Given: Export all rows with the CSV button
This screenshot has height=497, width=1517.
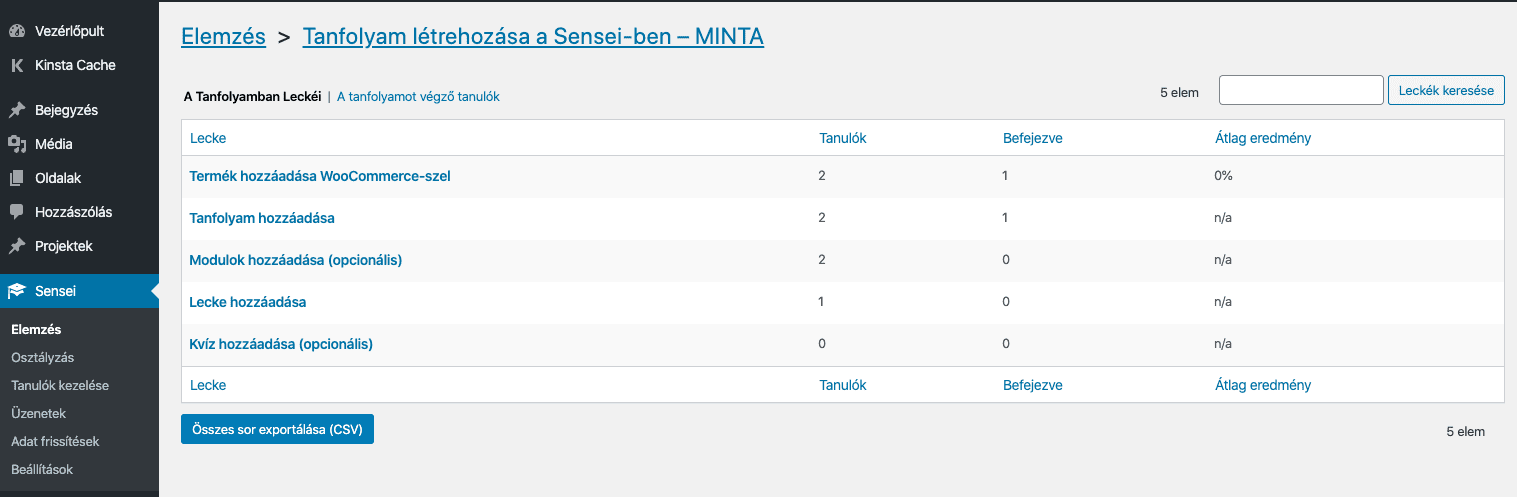Looking at the screenshot, I should pos(277,430).
